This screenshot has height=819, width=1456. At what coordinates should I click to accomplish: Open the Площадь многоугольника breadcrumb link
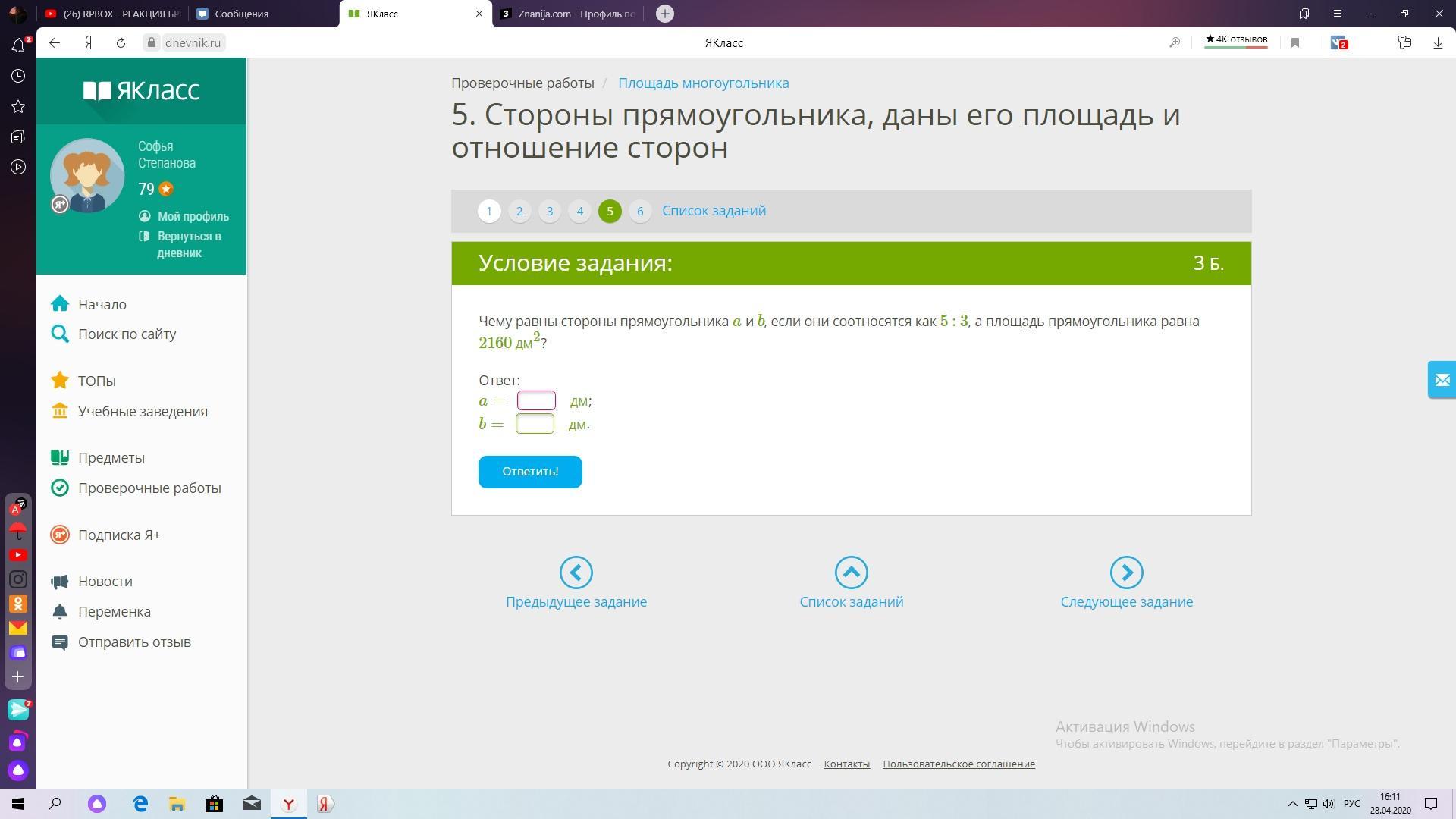click(703, 83)
